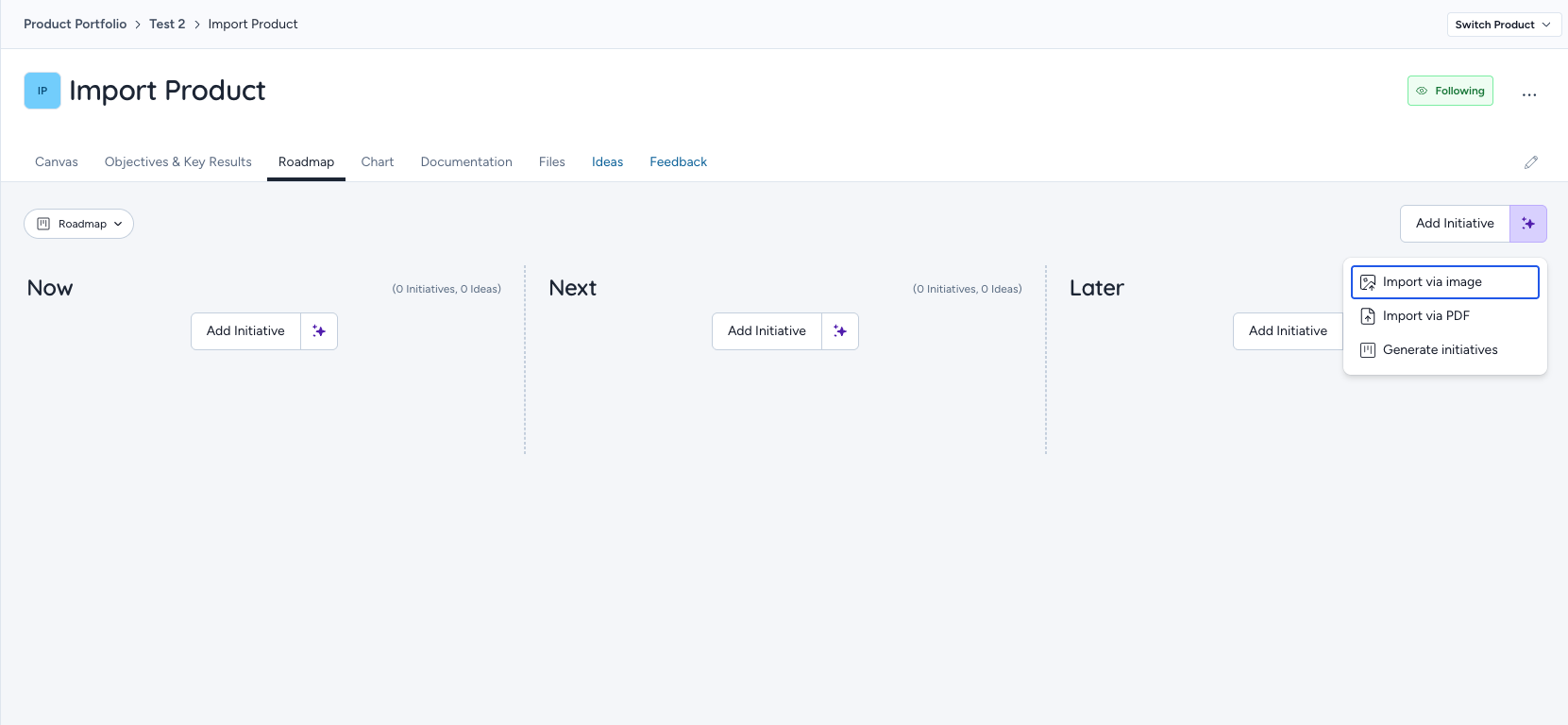Navigate to Product Portfolio breadcrumb
Viewport: 1568px width, 725px height.
point(75,25)
